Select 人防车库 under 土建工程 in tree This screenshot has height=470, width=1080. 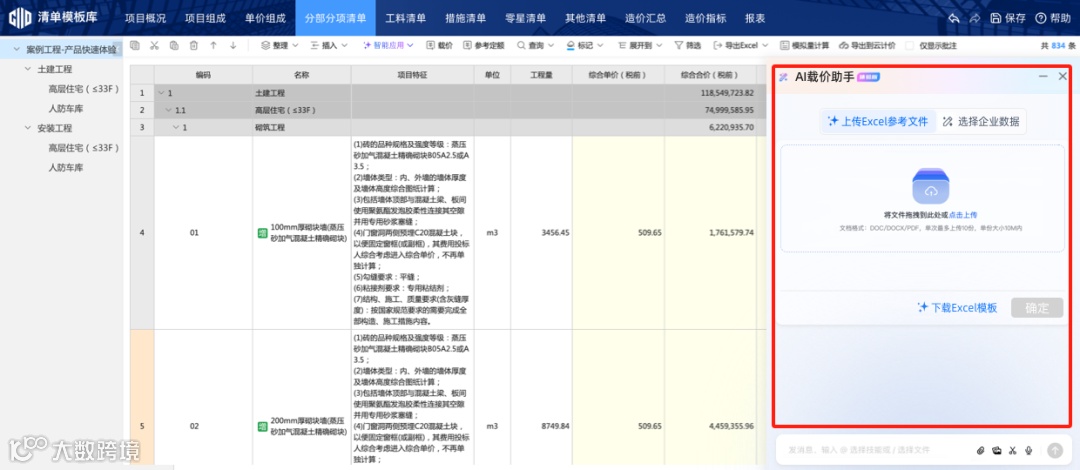click(65, 108)
